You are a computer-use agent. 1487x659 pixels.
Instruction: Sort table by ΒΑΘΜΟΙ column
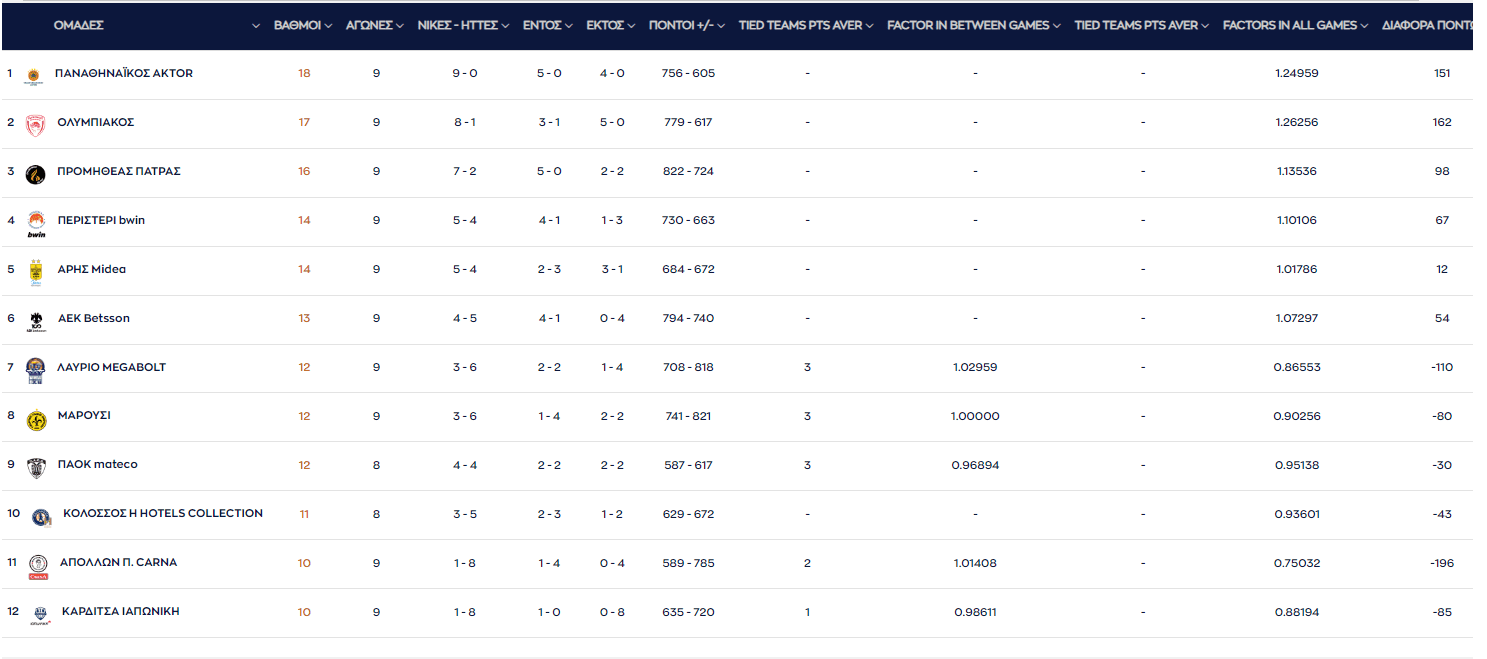click(x=303, y=25)
